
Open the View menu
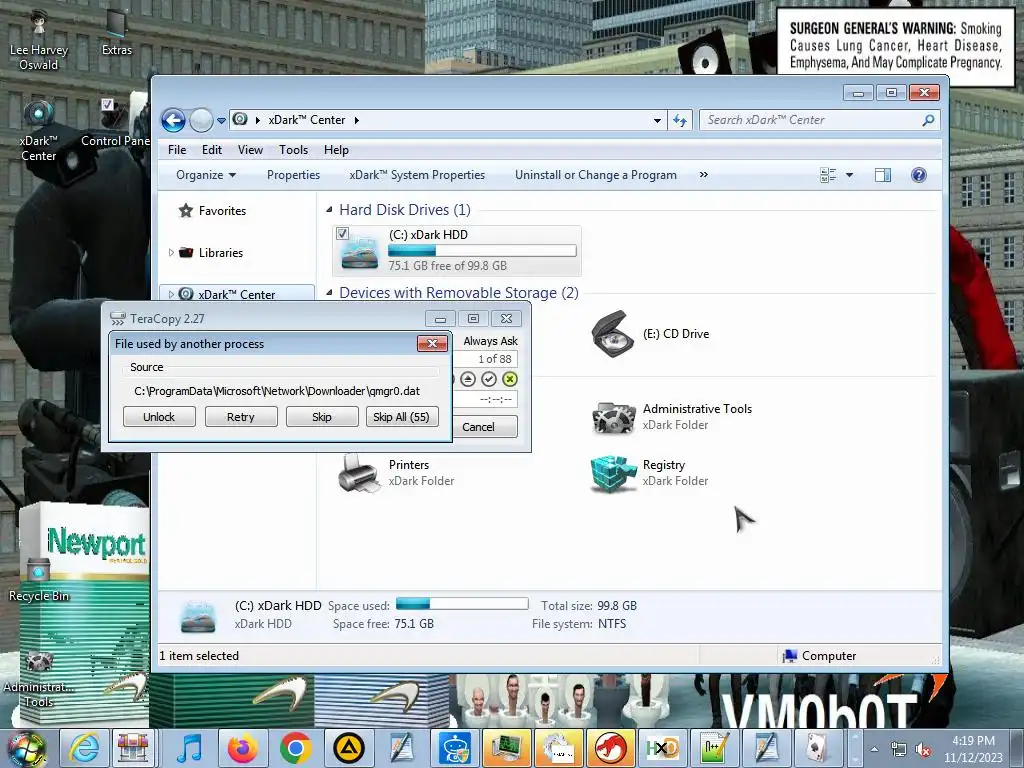250,150
